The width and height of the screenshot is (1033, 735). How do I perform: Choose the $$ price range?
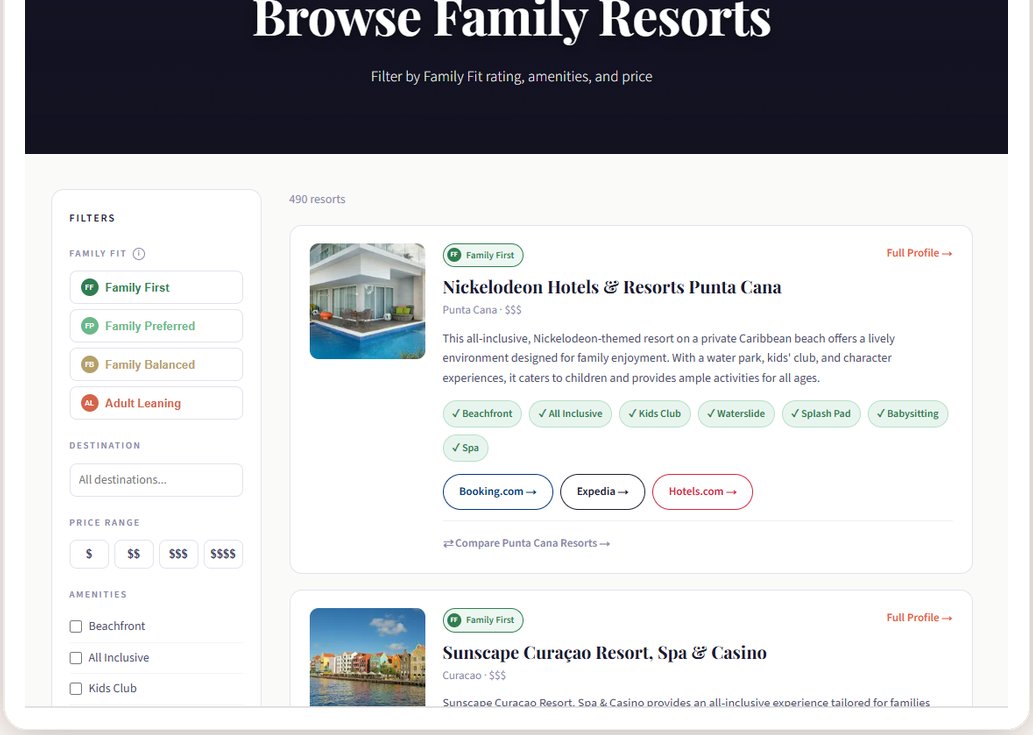point(134,554)
